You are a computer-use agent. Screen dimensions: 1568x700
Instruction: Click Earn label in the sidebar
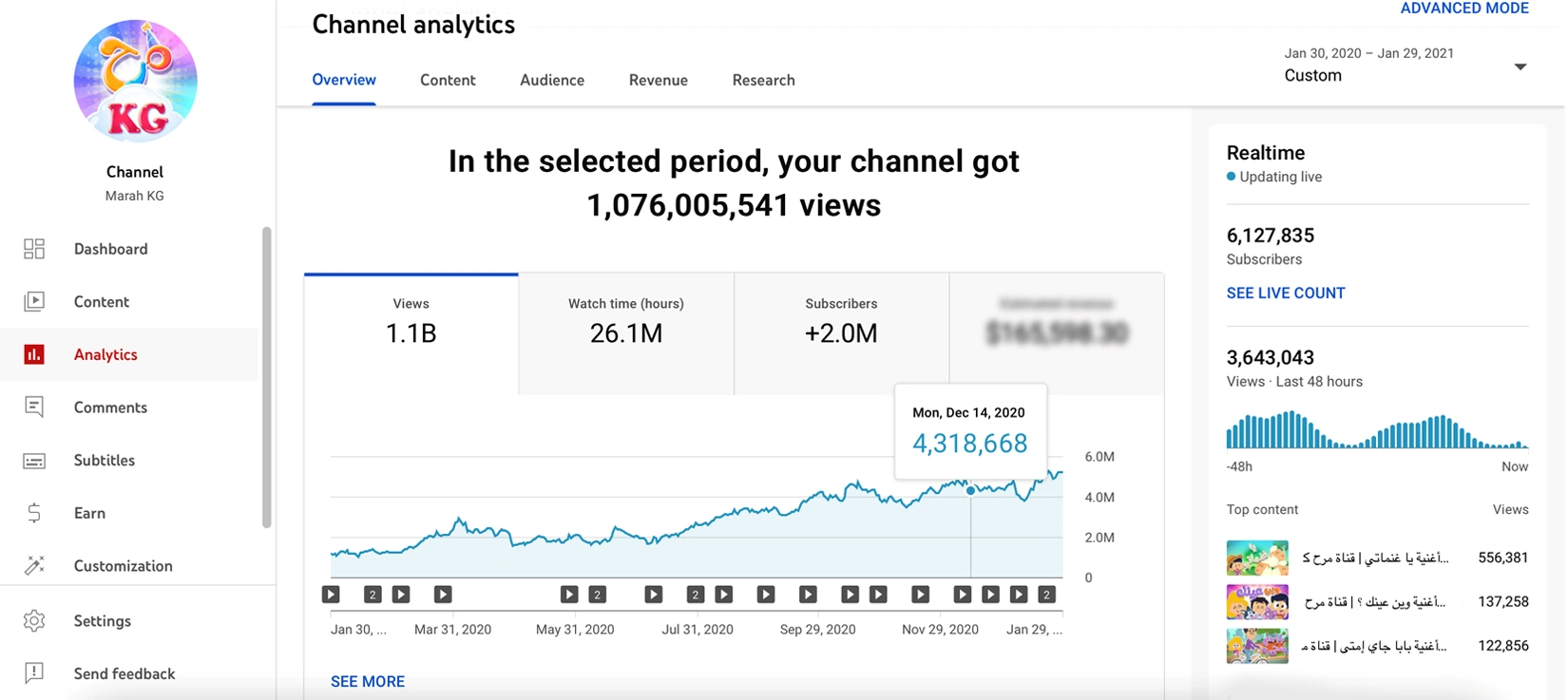pyautogui.click(x=89, y=513)
